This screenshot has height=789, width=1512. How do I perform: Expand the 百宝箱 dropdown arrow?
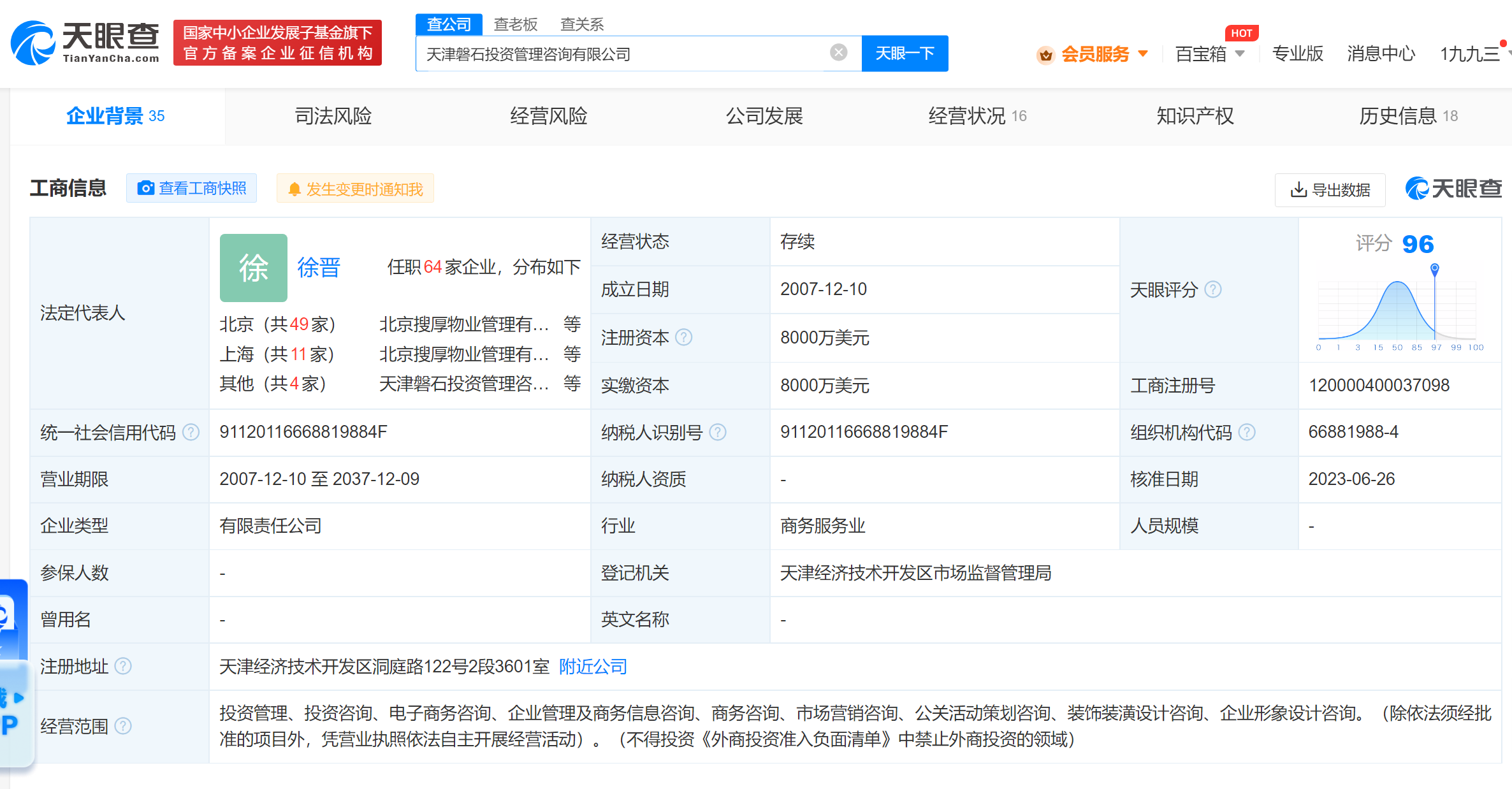[x=1240, y=54]
